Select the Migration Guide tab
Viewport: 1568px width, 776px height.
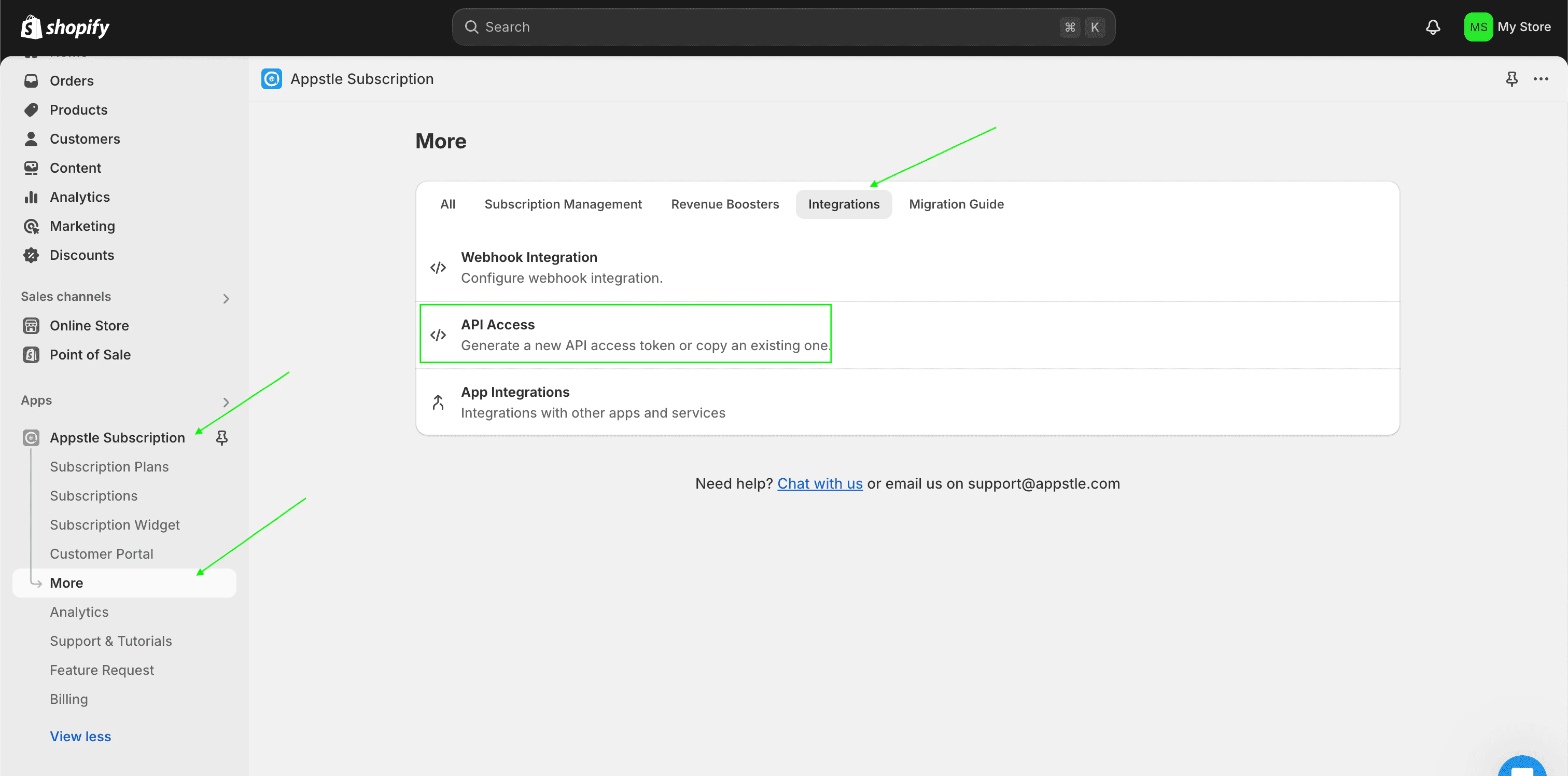pos(956,205)
